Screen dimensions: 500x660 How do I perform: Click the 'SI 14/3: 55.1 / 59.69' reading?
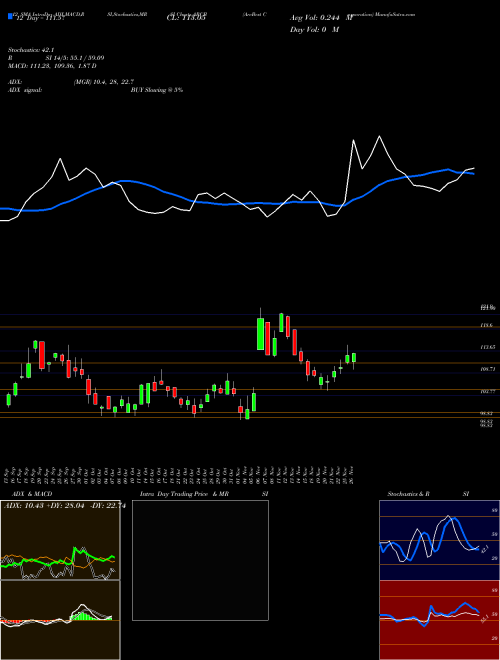[x=75, y=58]
